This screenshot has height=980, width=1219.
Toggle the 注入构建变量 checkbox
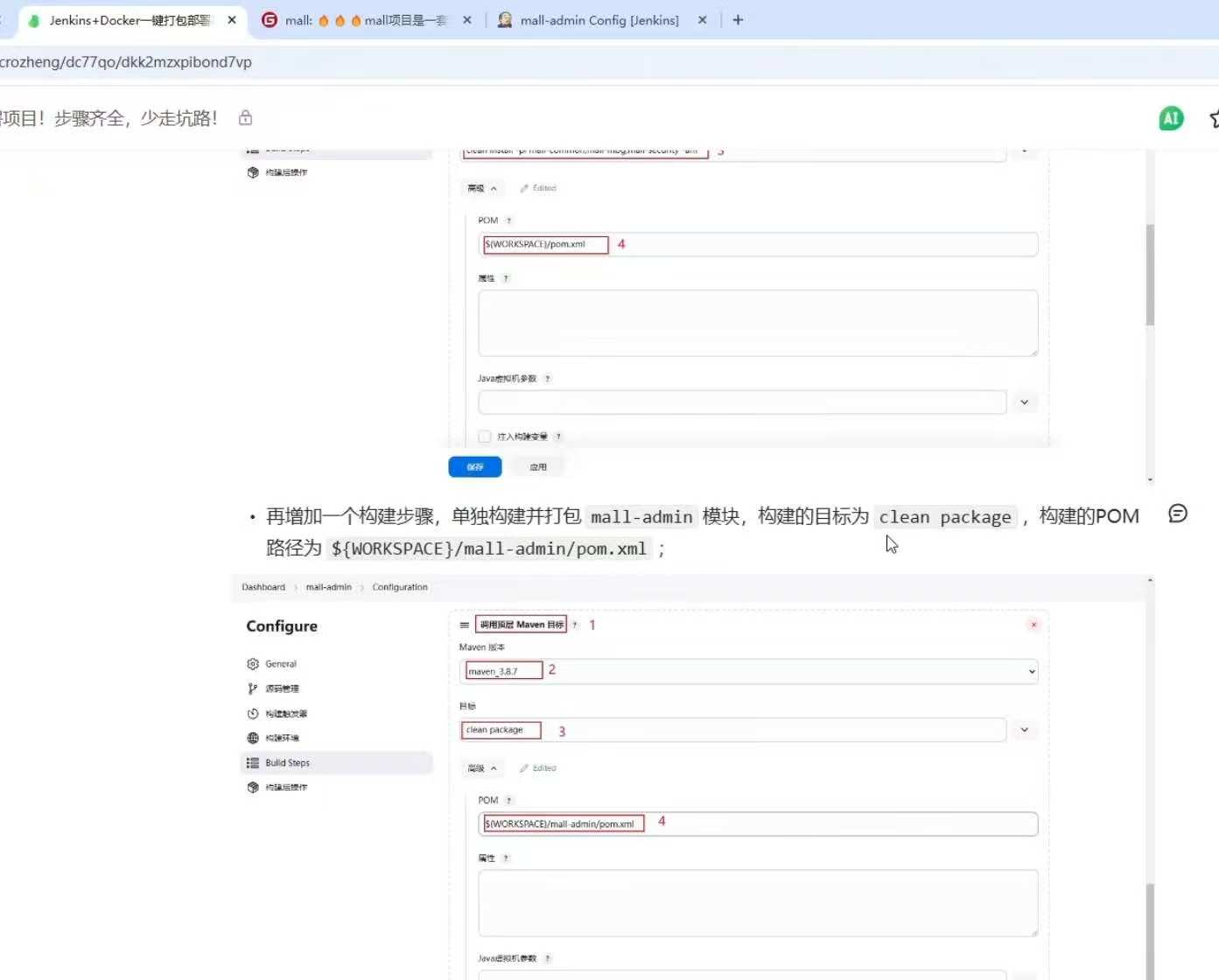coord(485,437)
